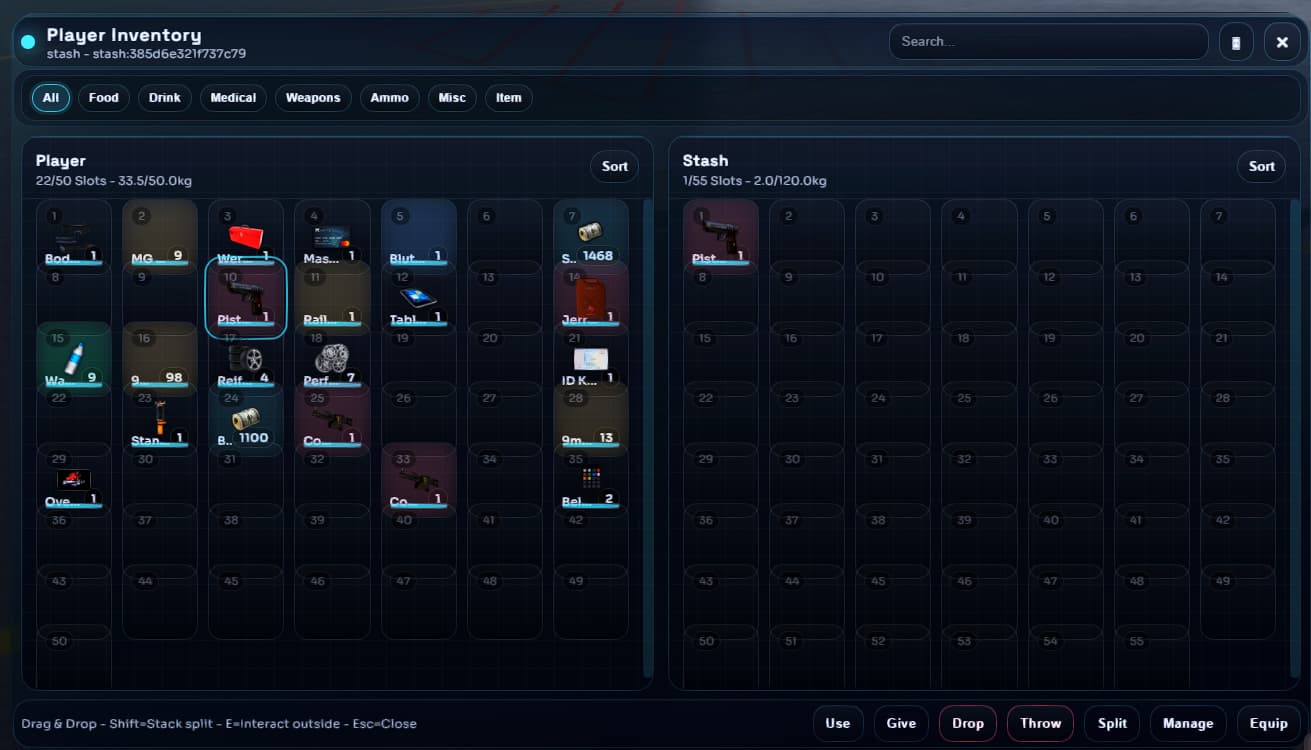Click the stash ID text under the title

tap(146, 54)
